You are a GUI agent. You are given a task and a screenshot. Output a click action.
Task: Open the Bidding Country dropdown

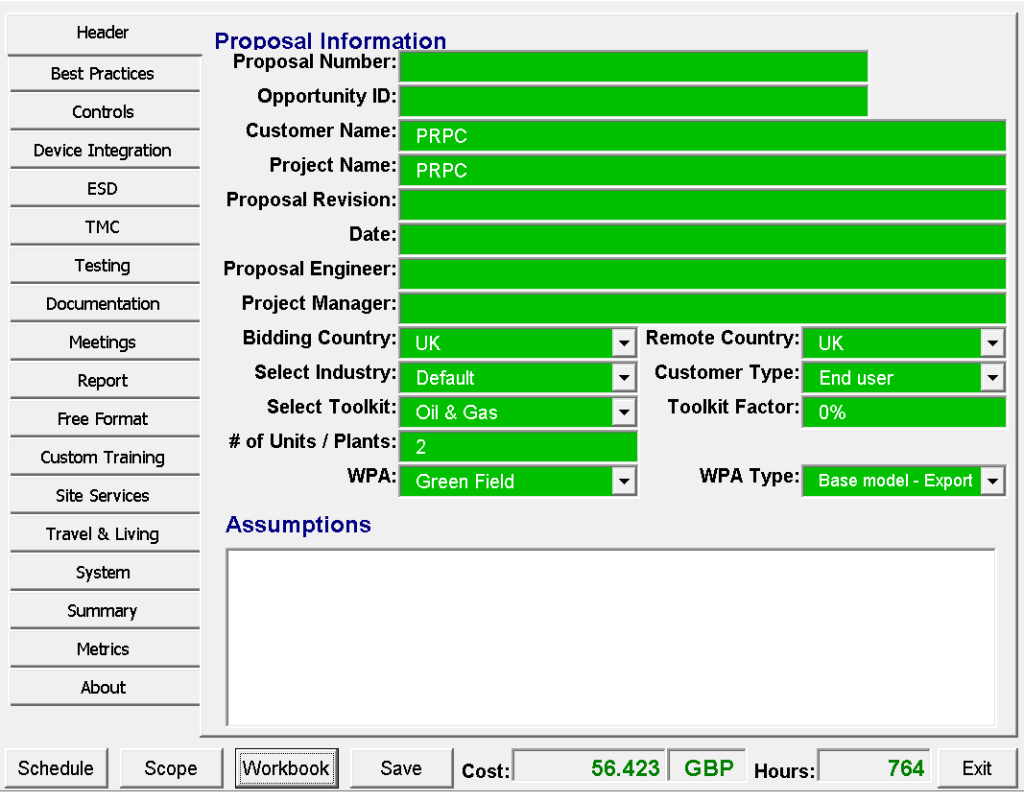[x=624, y=343]
